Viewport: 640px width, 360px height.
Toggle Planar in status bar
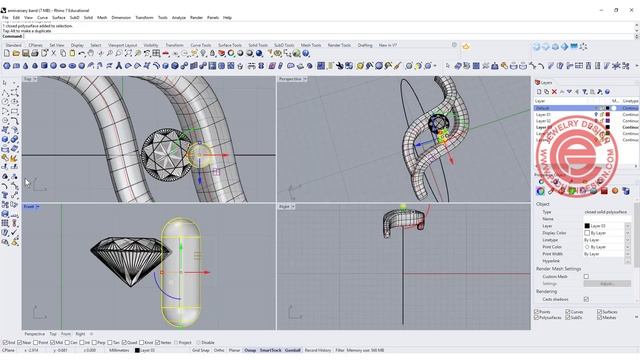(235, 350)
